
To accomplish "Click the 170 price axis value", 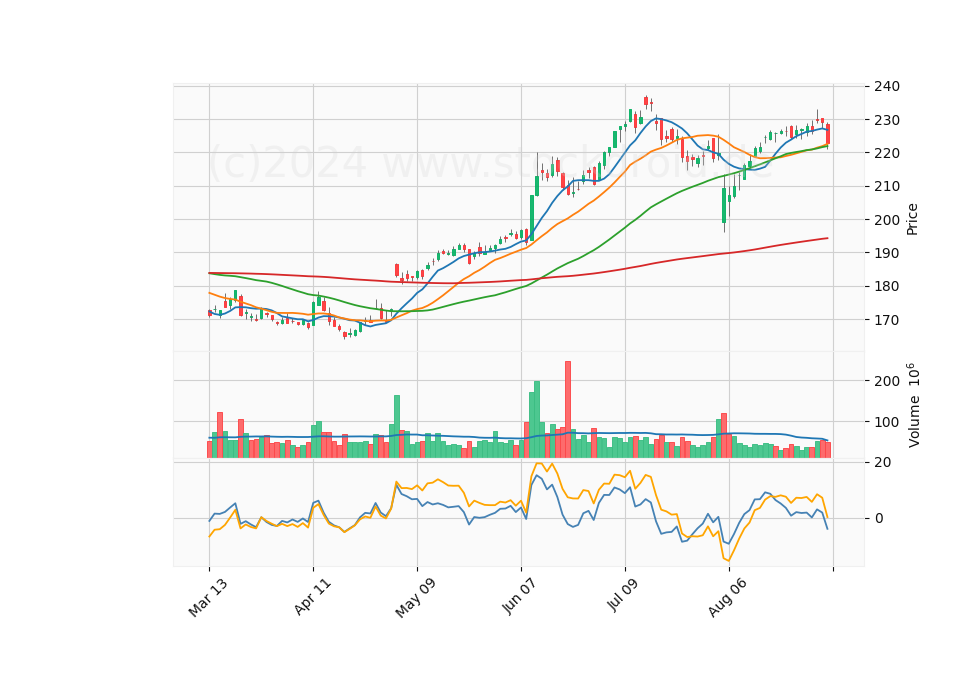I will [x=887, y=320].
